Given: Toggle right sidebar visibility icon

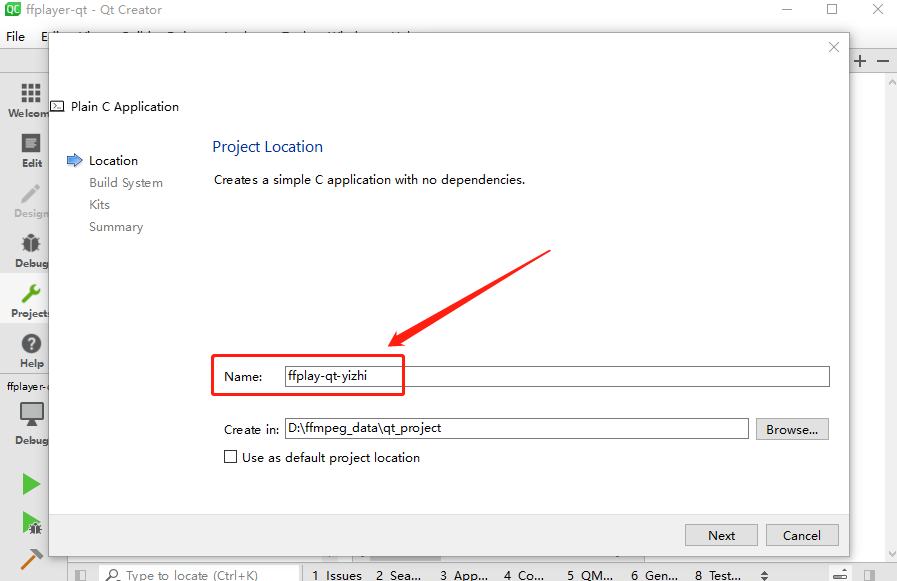Looking at the screenshot, I should [870, 575].
